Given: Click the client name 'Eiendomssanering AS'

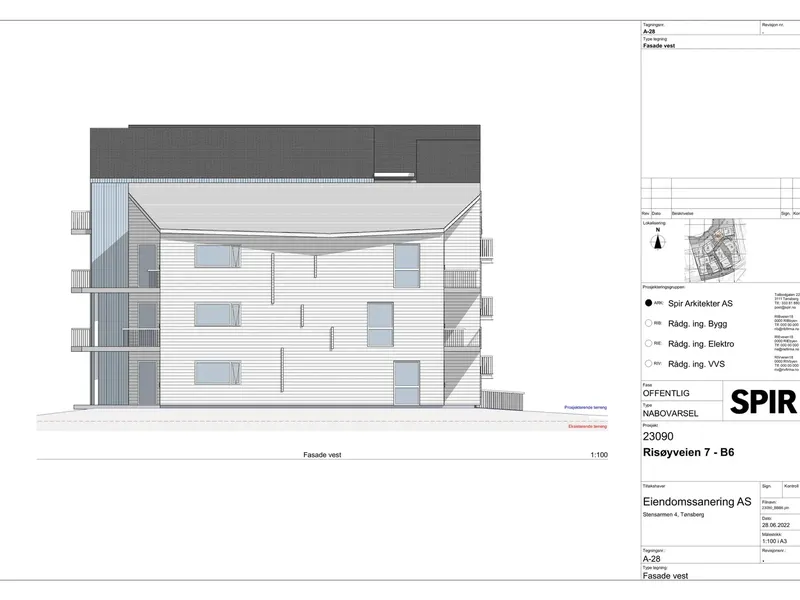Looking at the screenshot, I should (x=697, y=502).
